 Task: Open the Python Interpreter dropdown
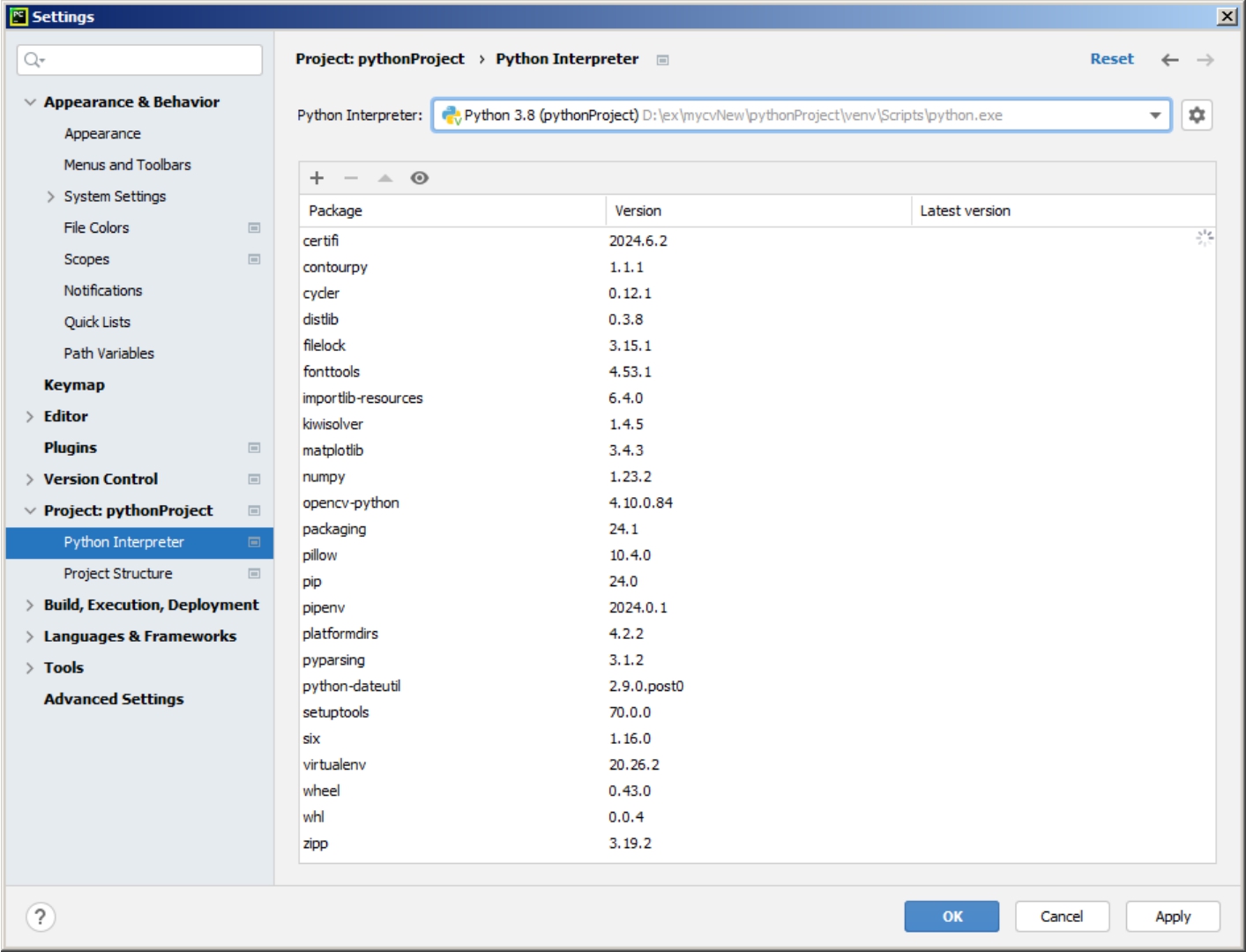point(1154,115)
